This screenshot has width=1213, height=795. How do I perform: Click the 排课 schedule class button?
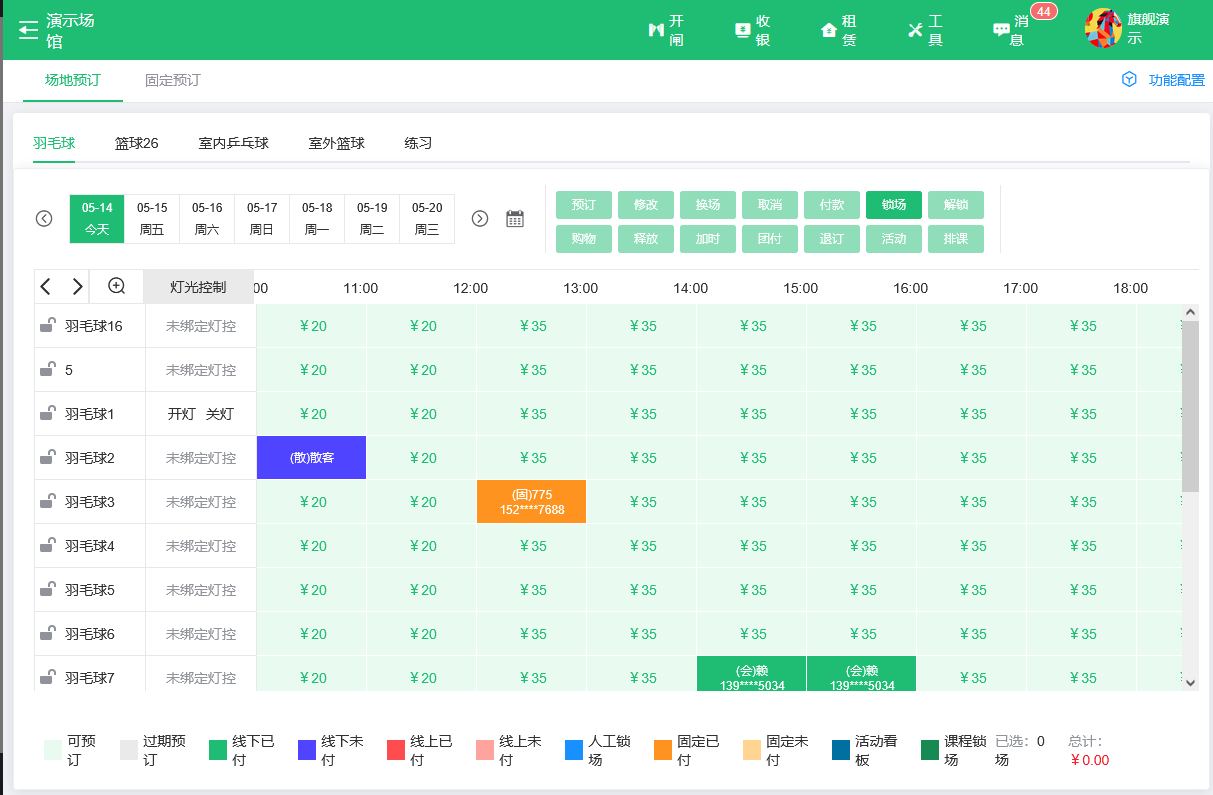coord(956,239)
